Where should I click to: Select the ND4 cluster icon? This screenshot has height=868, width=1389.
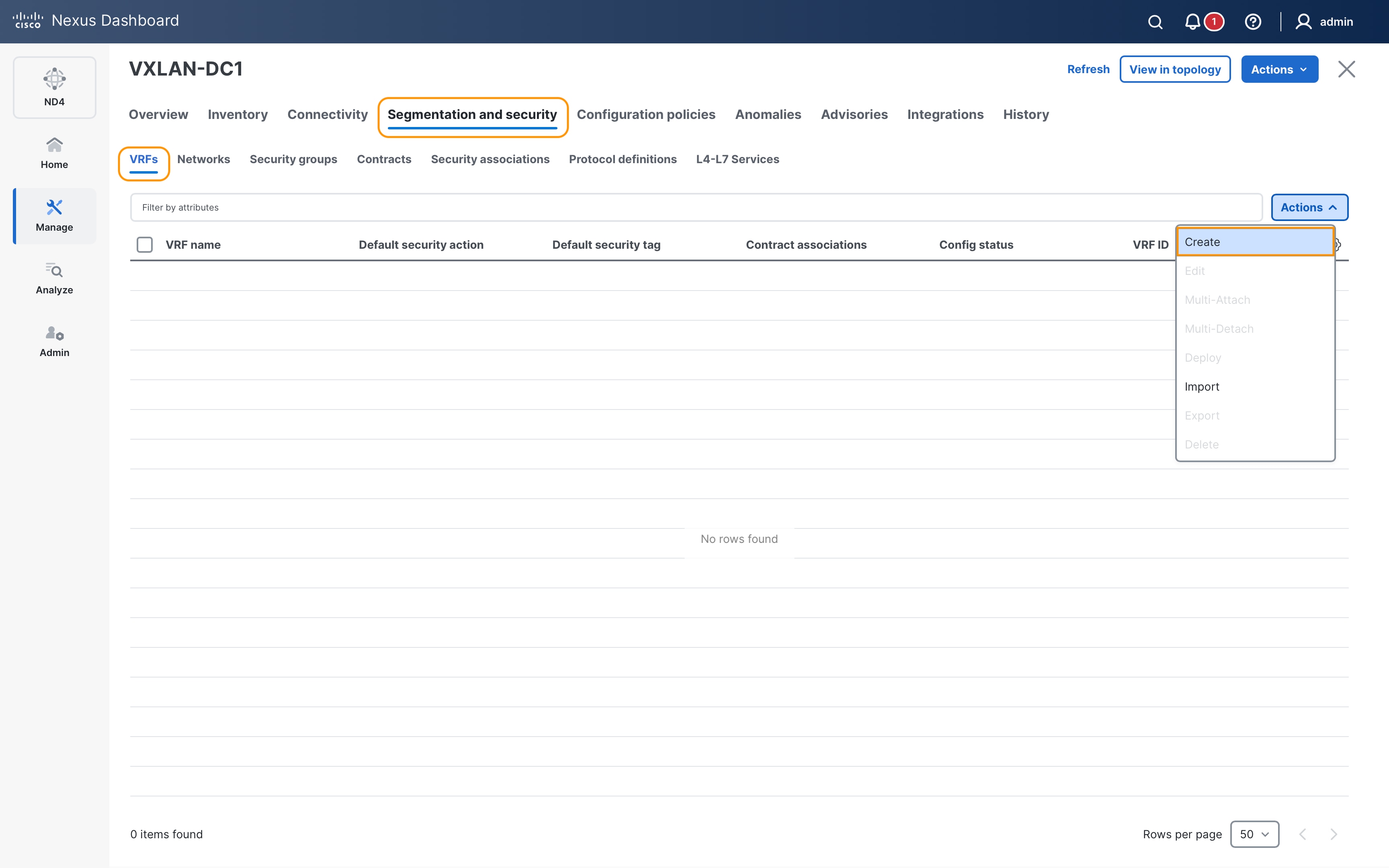pyautogui.click(x=55, y=87)
